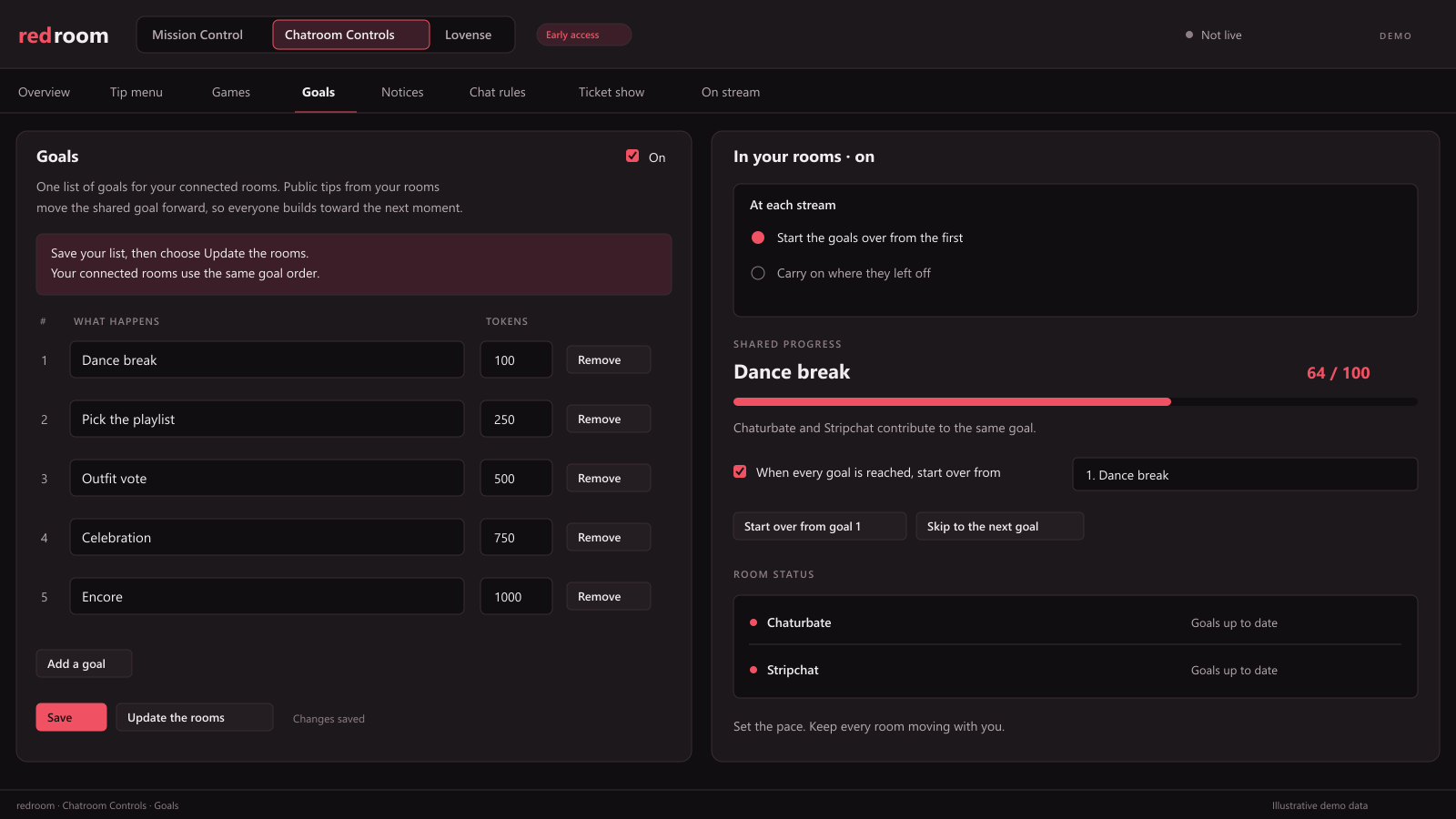
Task: Click the 64 / 100 progress value
Action: [1338, 372]
